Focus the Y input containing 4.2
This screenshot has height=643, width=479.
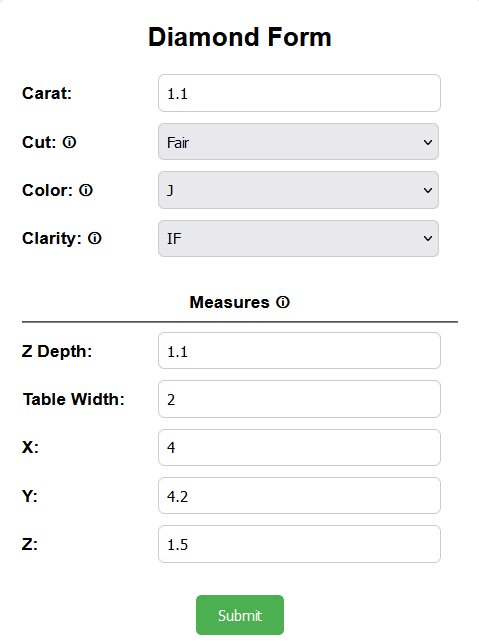[x=299, y=495]
